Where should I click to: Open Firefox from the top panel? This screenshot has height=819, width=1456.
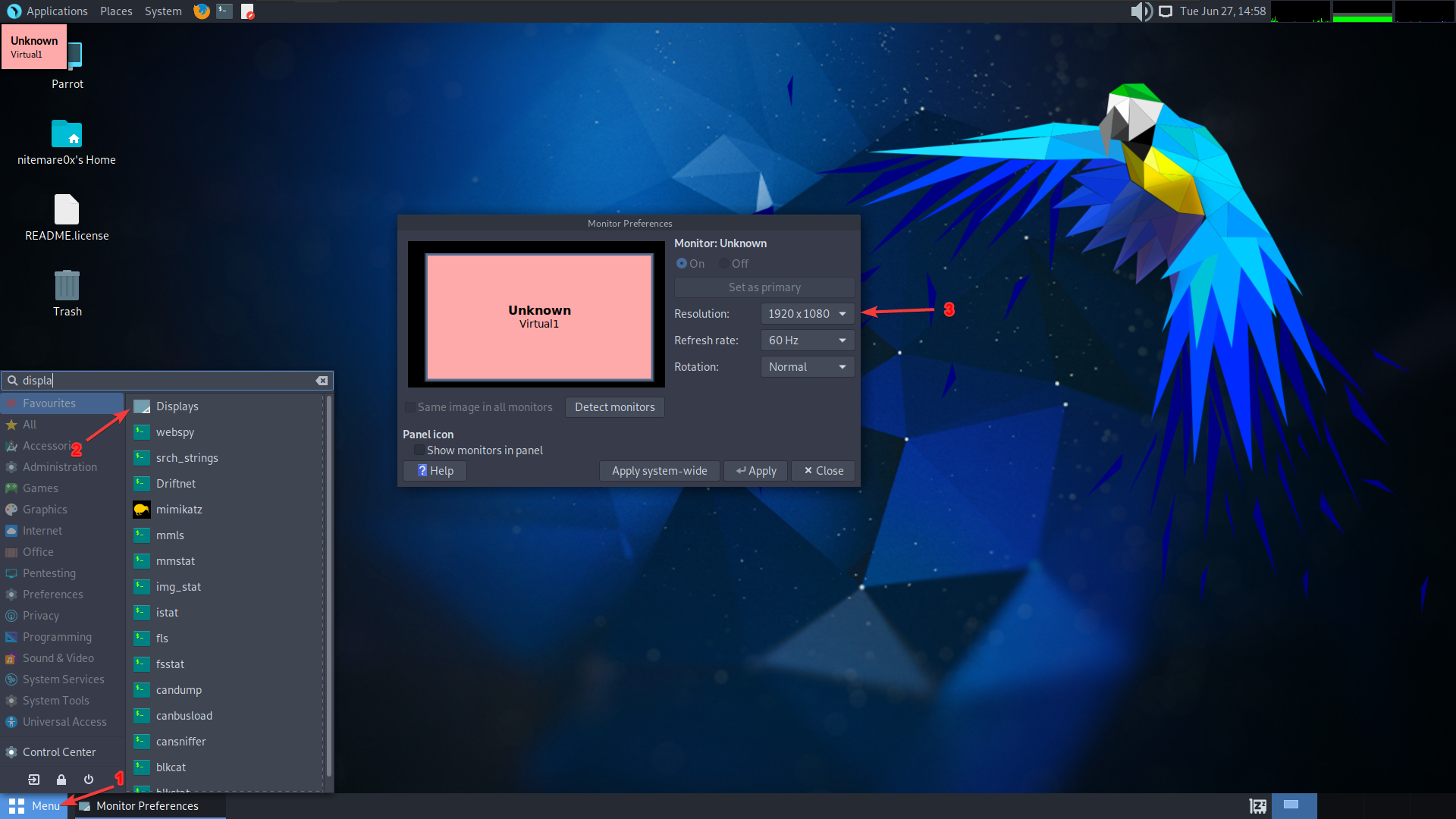tap(201, 11)
